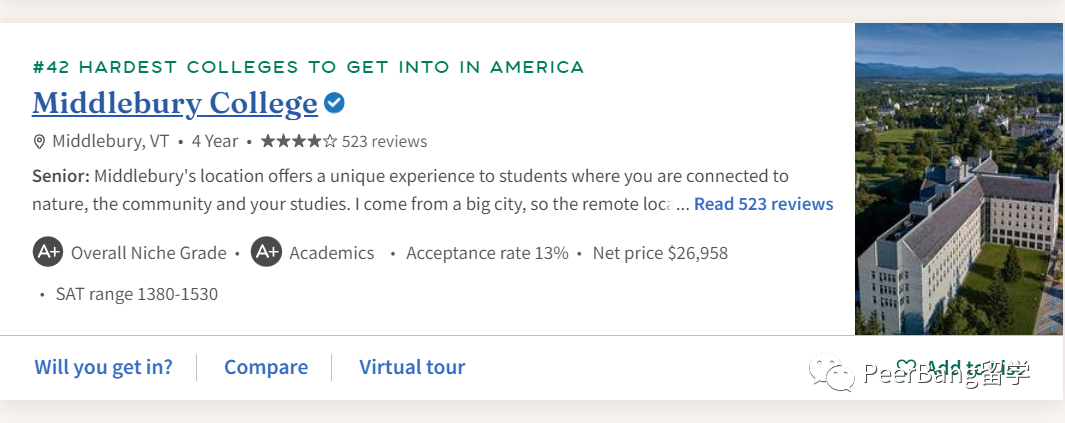
Task: Launch the Virtual tour
Action: click(x=412, y=367)
